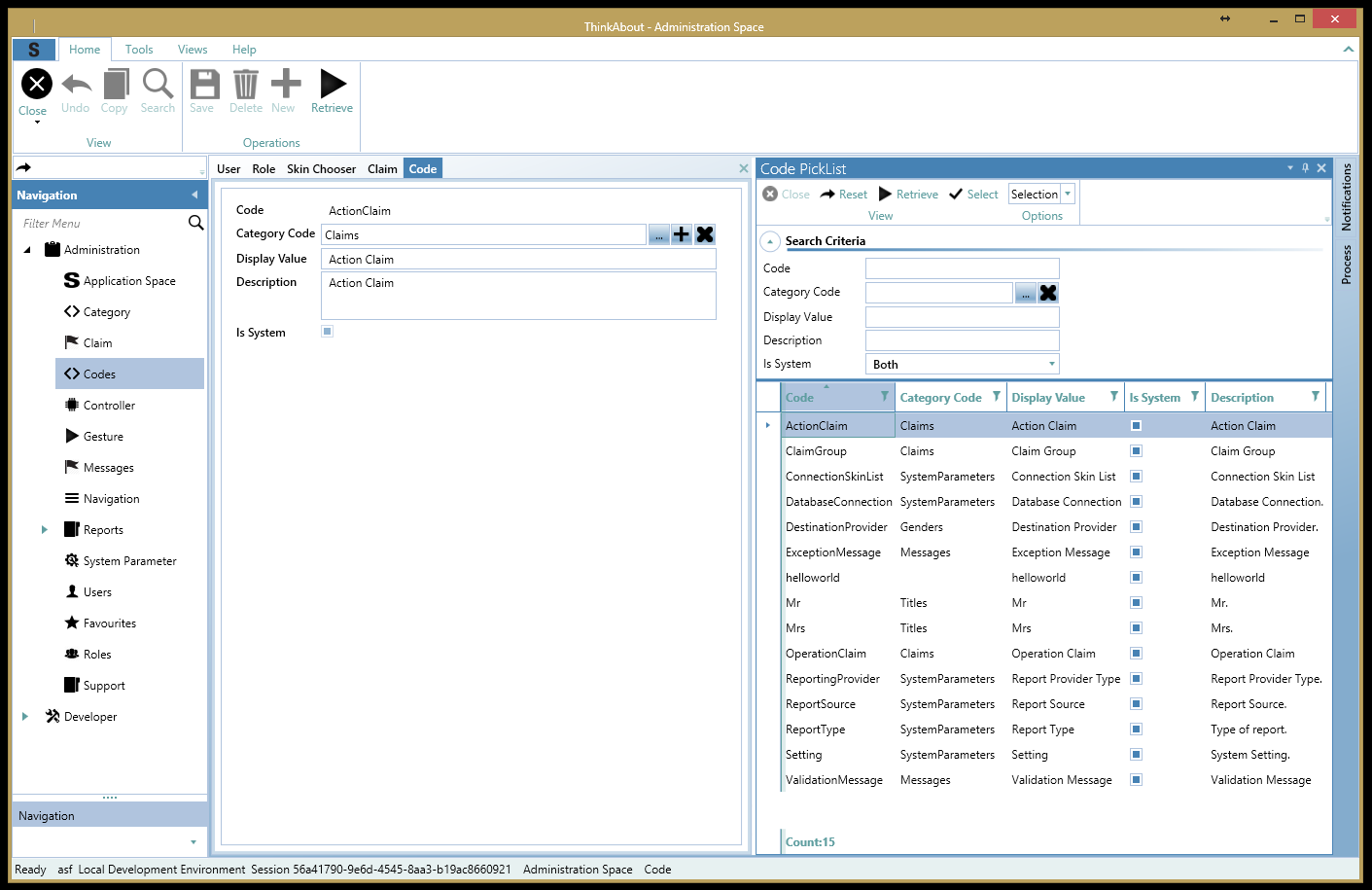Open filter for Display Value column
Image resolution: width=1372 pixels, height=890 pixels.
pos(1113,397)
